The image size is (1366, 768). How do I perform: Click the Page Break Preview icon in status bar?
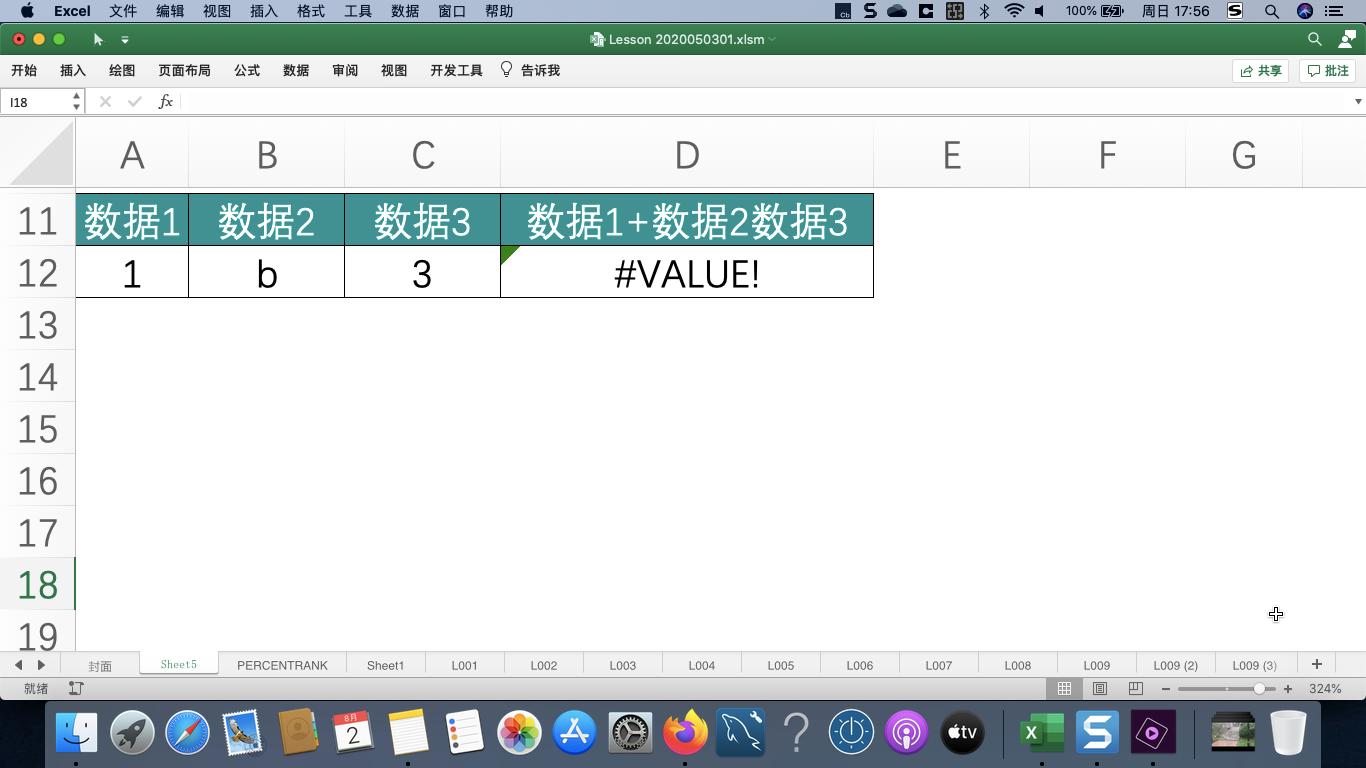click(x=1135, y=688)
